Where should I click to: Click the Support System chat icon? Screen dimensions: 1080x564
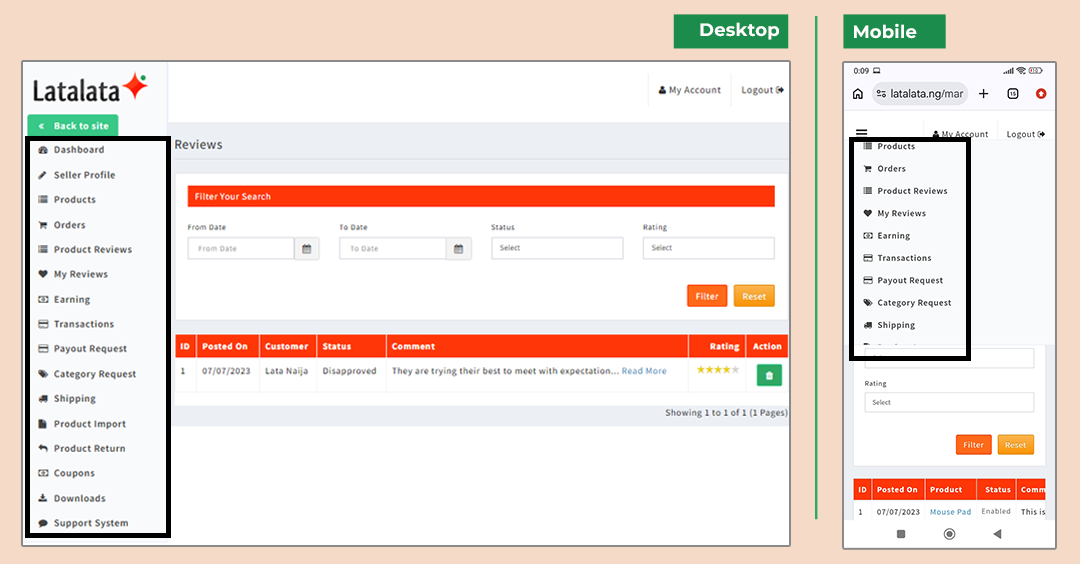(x=43, y=523)
